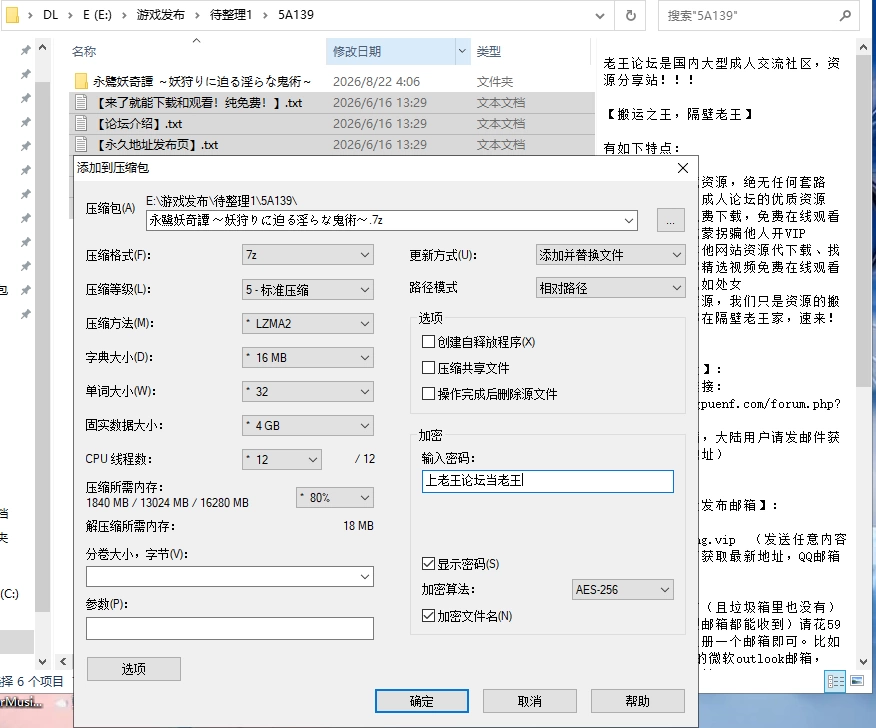Expand memory usage 80% dropdown

[x=335, y=497]
